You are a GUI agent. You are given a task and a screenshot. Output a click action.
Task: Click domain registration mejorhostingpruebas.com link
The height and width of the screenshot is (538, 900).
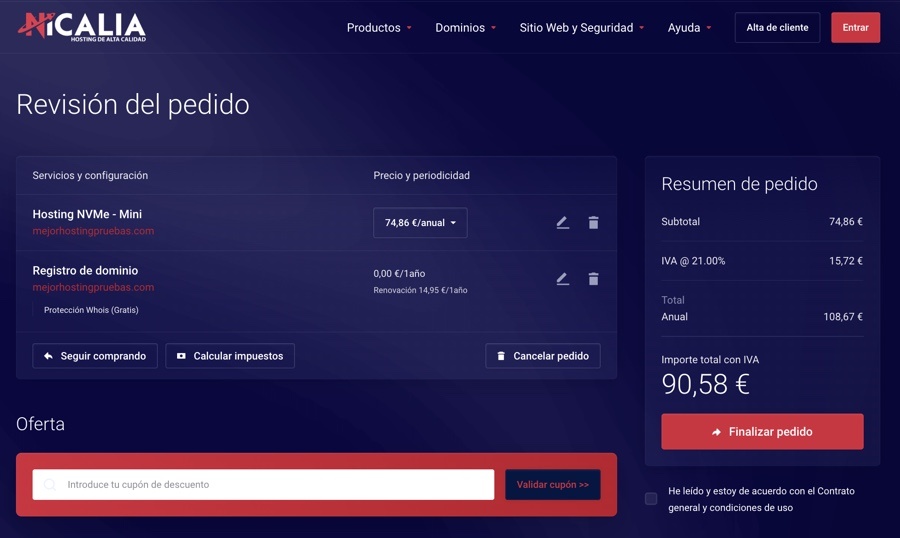93,287
